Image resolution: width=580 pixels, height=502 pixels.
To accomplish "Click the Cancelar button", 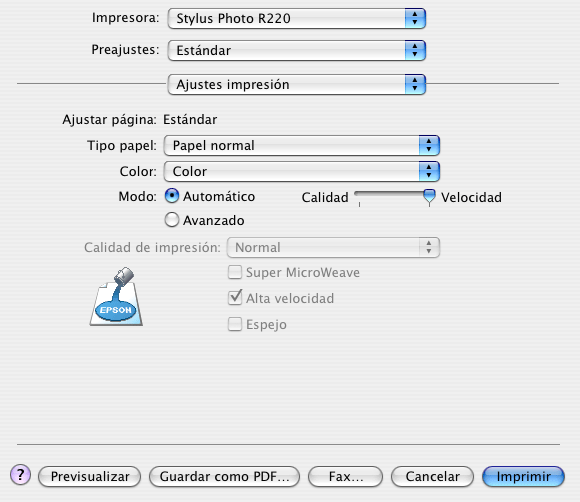I will coord(432,476).
